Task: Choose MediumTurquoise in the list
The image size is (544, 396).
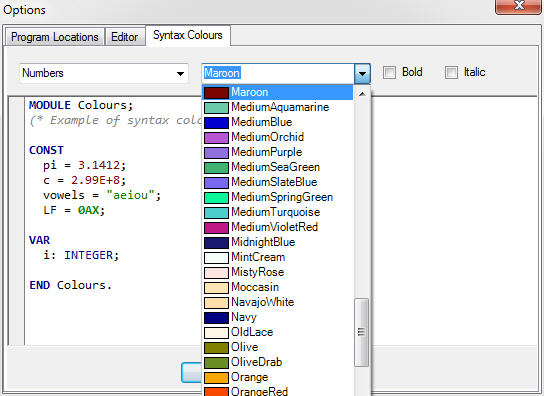Action: click(x=278, y=212)
